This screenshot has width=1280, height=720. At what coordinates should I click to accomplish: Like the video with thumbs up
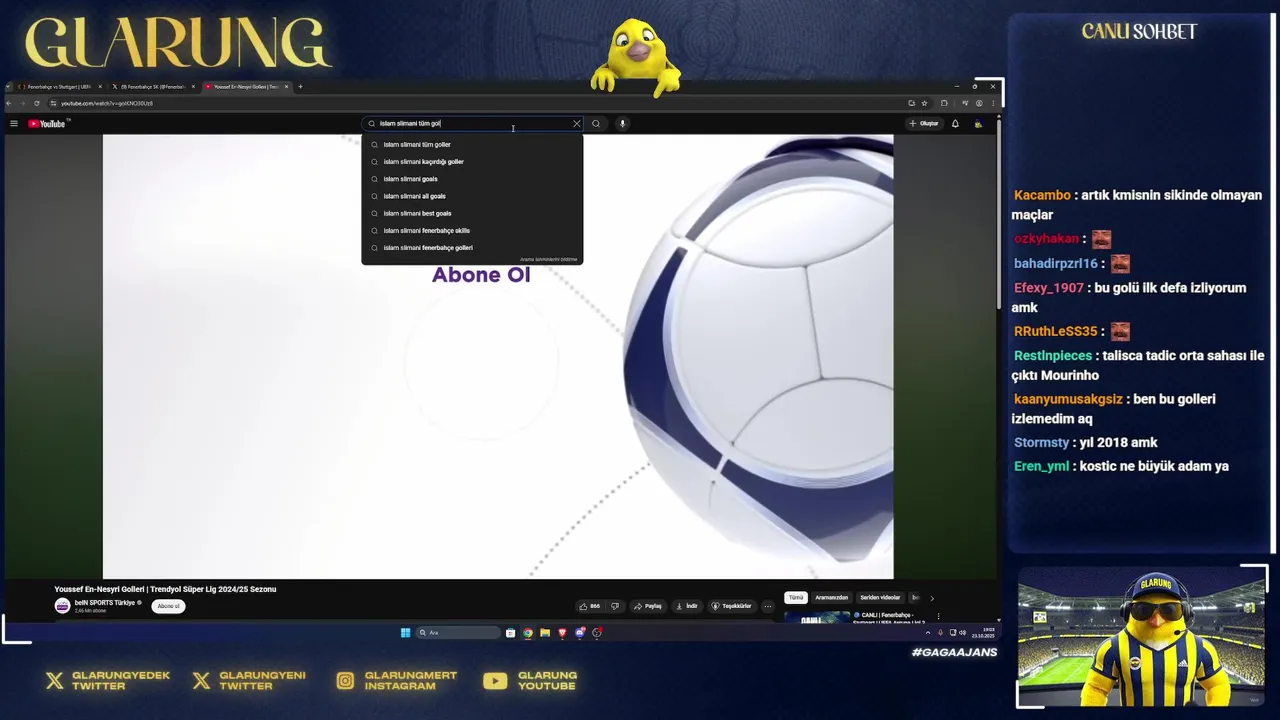(x=590, y=606)
